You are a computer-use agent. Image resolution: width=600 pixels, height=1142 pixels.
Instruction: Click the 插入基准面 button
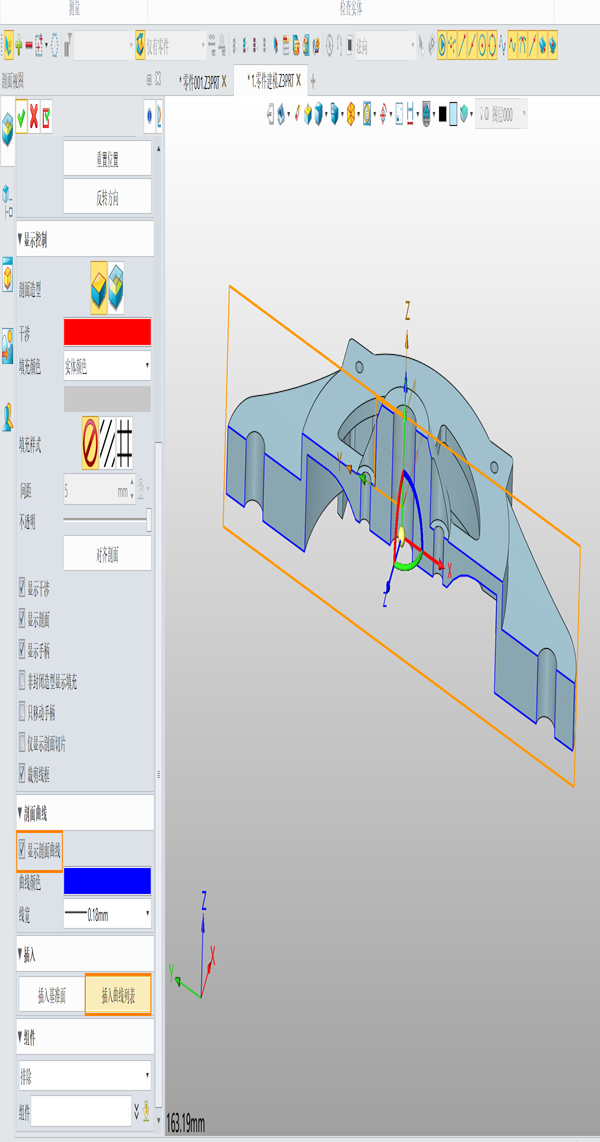coord(52,994)
